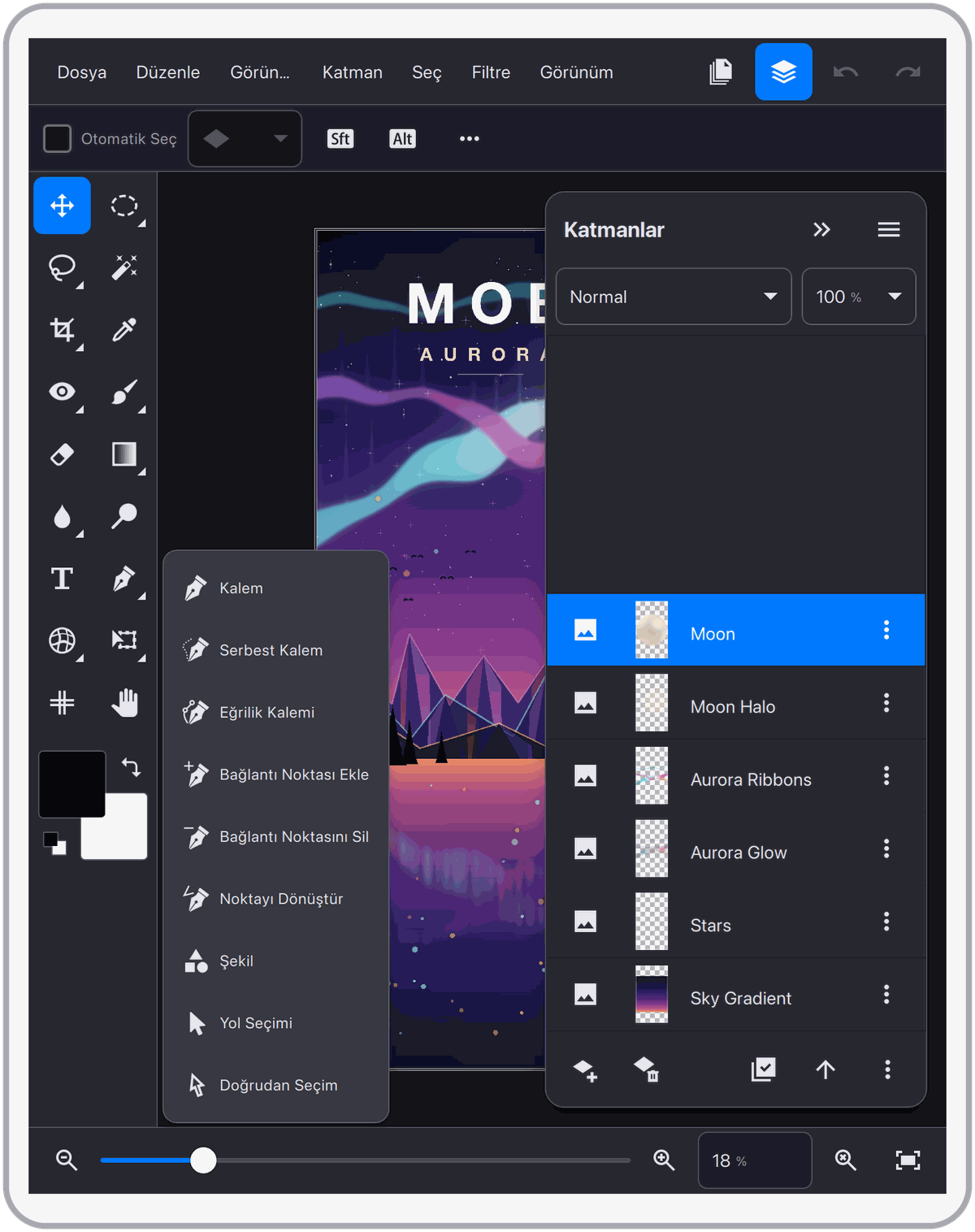The height and width of the screenshot is (1232, 975).
Task: Select the Pen tool in toolbar
Action: click(124, 579)
